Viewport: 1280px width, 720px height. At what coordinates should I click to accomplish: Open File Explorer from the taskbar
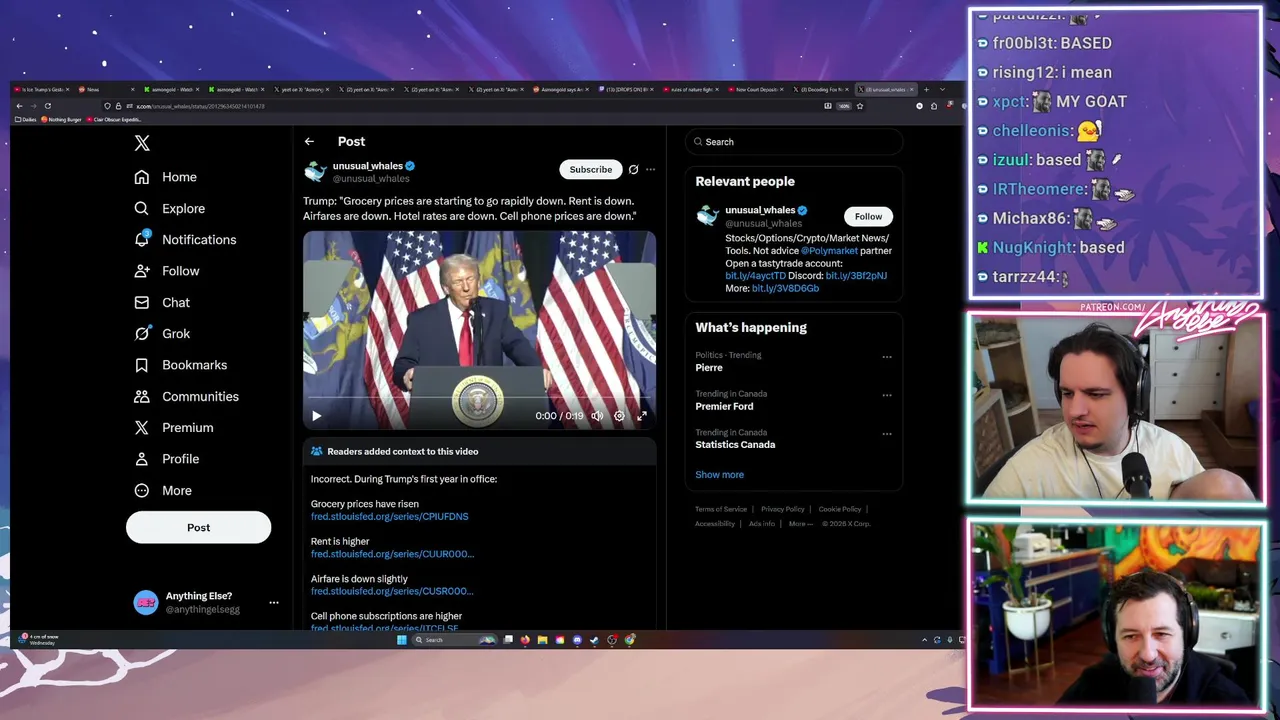point(542,640)
